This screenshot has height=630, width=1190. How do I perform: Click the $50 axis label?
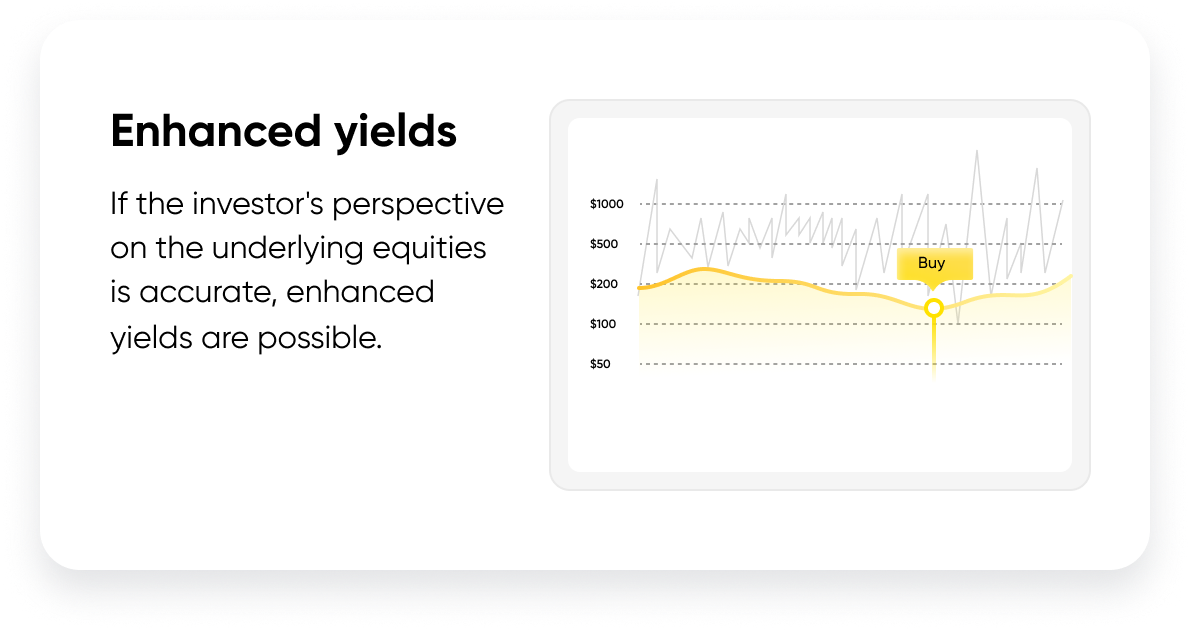[x=600, y=364]
